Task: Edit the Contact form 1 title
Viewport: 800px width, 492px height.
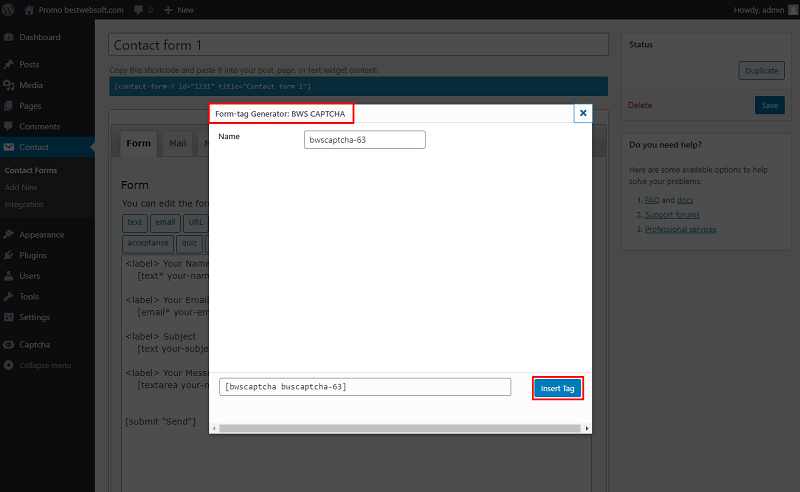Action: [x=358, y=45]
